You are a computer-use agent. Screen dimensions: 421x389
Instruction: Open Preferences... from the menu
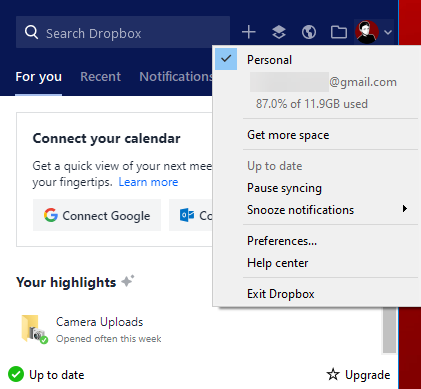point(282,241)
